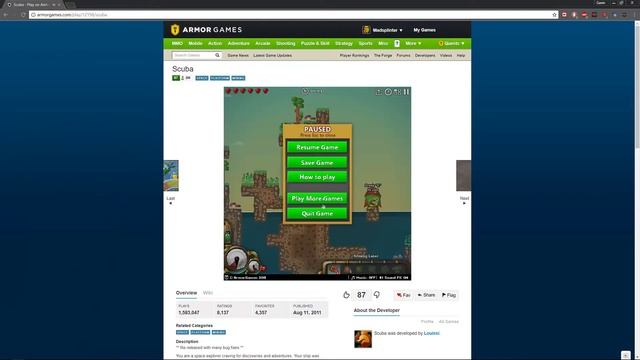The height and width of the screenshot is (360, 640).
Task: Switch to the Wiki tab
Action: click(208, 293)
